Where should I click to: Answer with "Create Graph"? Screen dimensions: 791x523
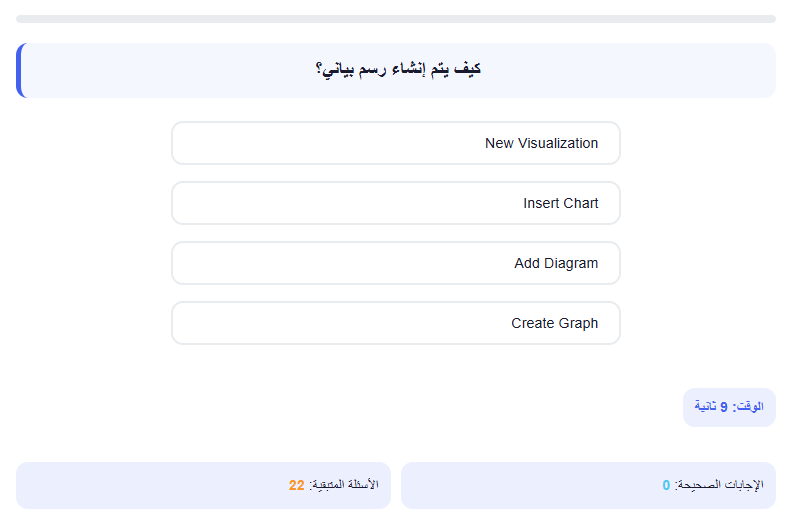click(396, 323)
